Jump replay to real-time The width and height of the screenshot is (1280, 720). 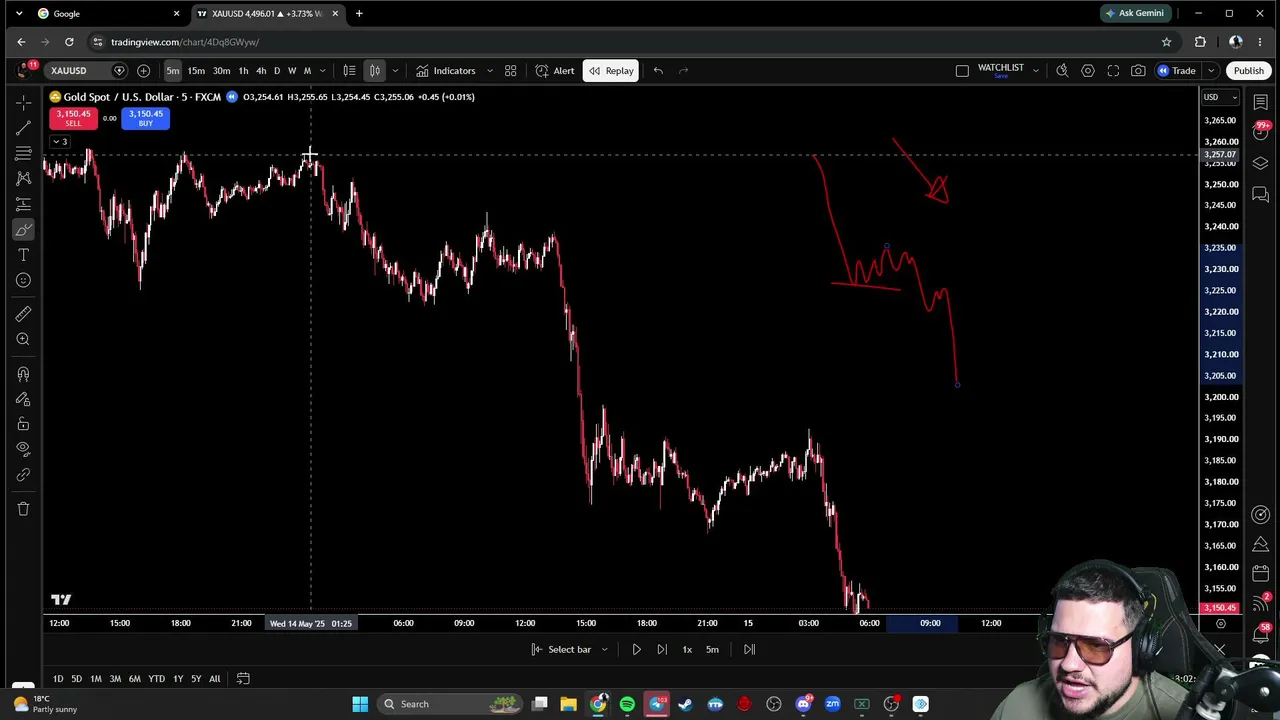tap(749, 650)
